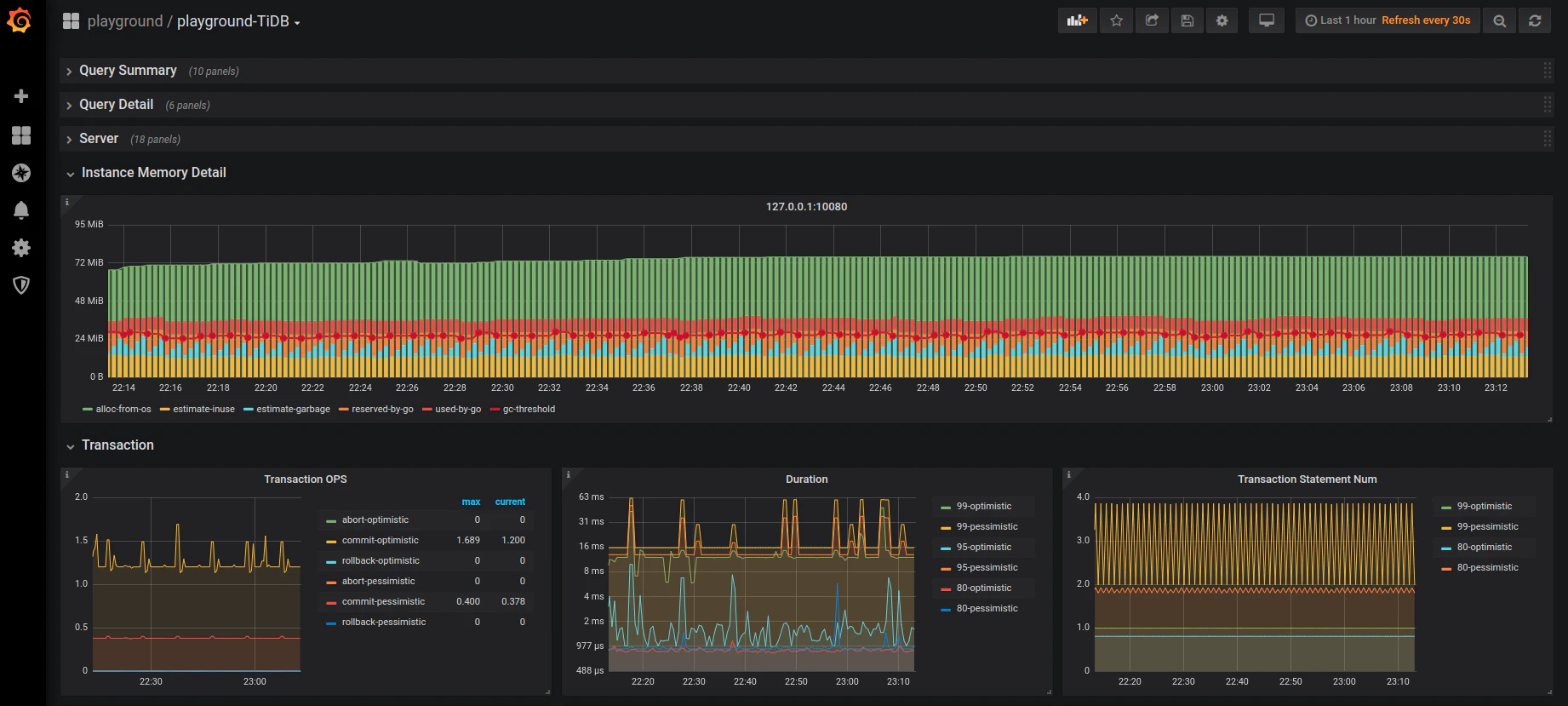Screen dimensions: 1568x706
Task: Open the playground-TiDB dashboard dropdown
Action: point(238,21)
